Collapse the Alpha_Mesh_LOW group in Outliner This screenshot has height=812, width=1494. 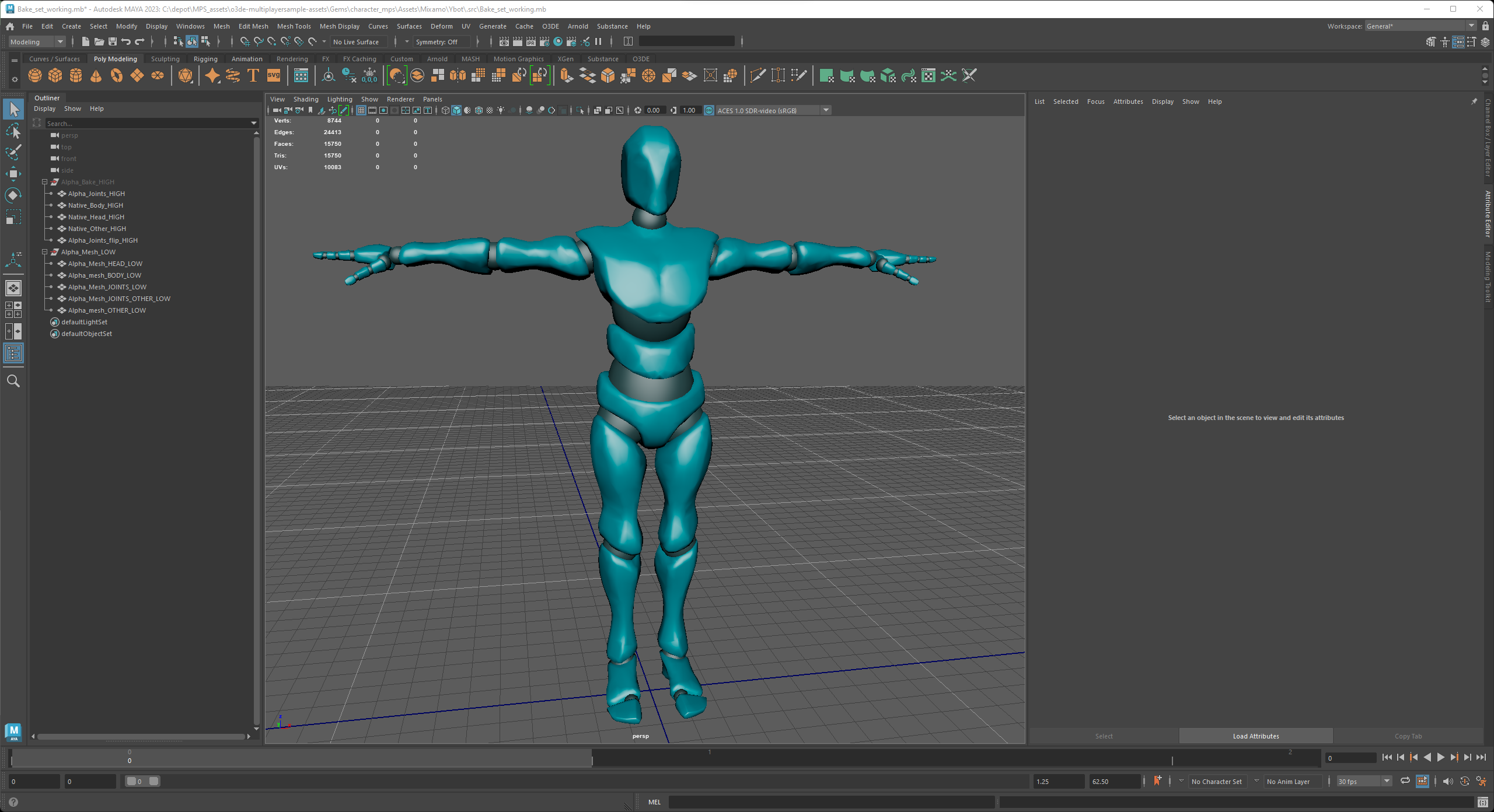click(44, 252)
